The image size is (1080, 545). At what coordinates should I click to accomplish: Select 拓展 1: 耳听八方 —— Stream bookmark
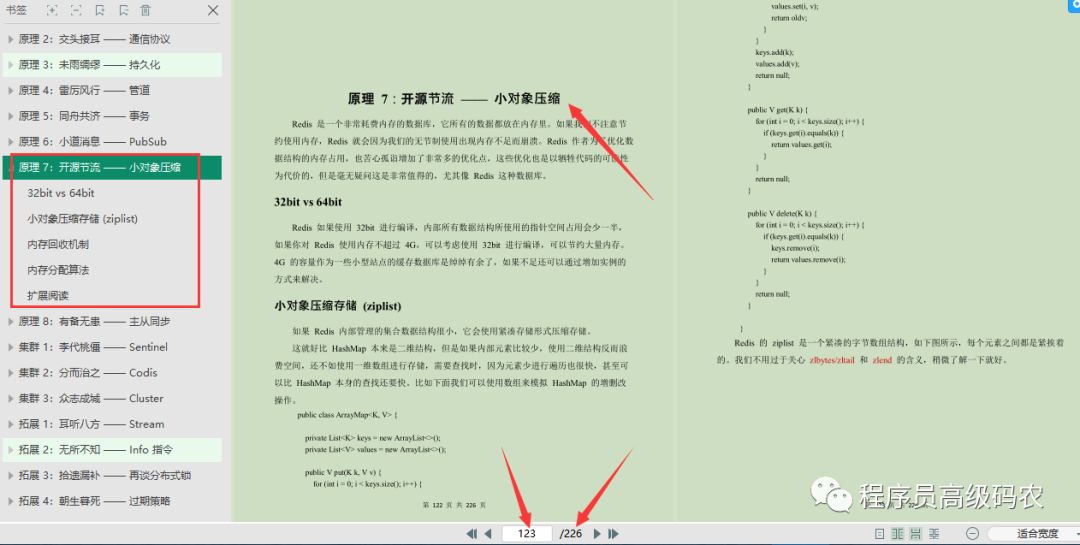point(91,424)
